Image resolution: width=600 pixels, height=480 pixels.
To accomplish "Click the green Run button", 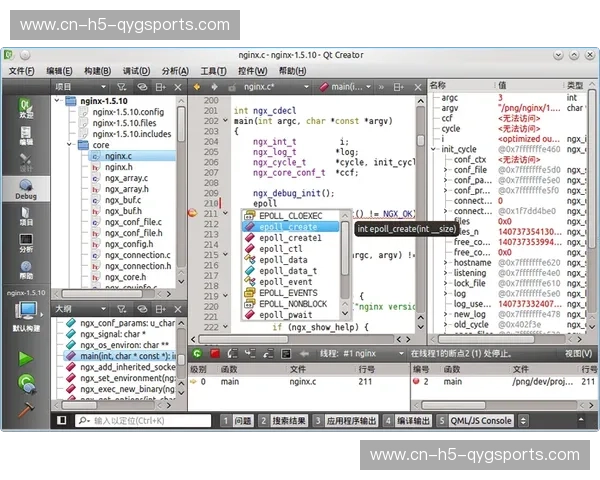I will (x=26, y=358).
